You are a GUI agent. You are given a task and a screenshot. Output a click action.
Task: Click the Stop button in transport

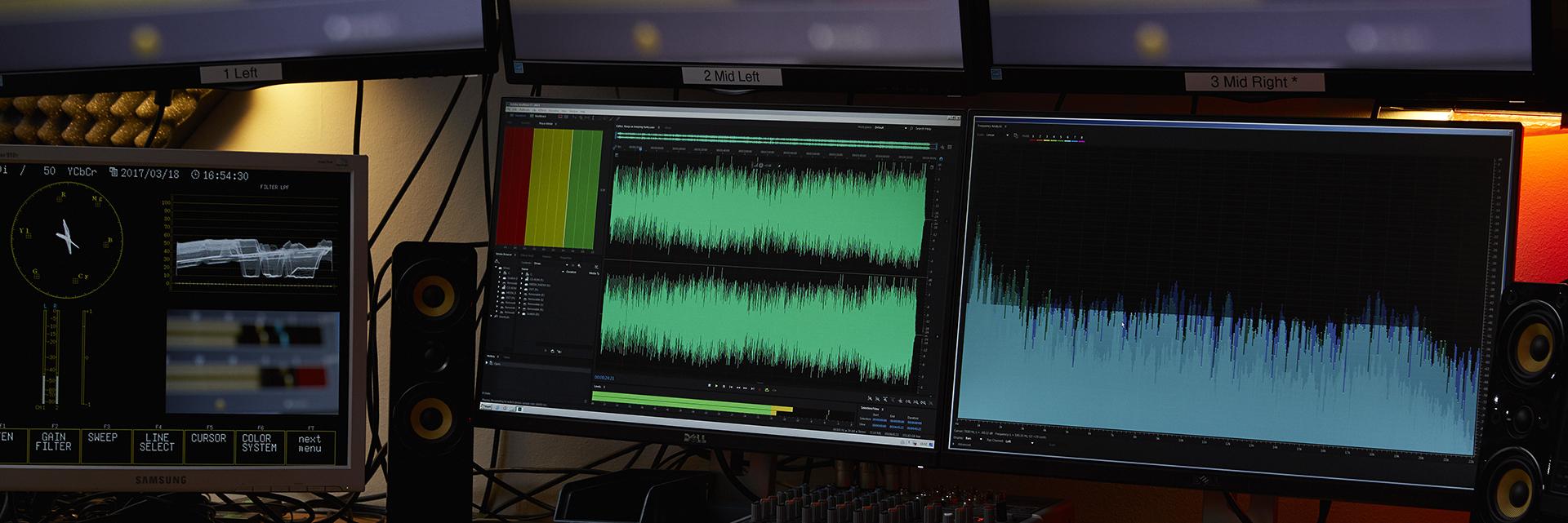(x=709, y=385)
